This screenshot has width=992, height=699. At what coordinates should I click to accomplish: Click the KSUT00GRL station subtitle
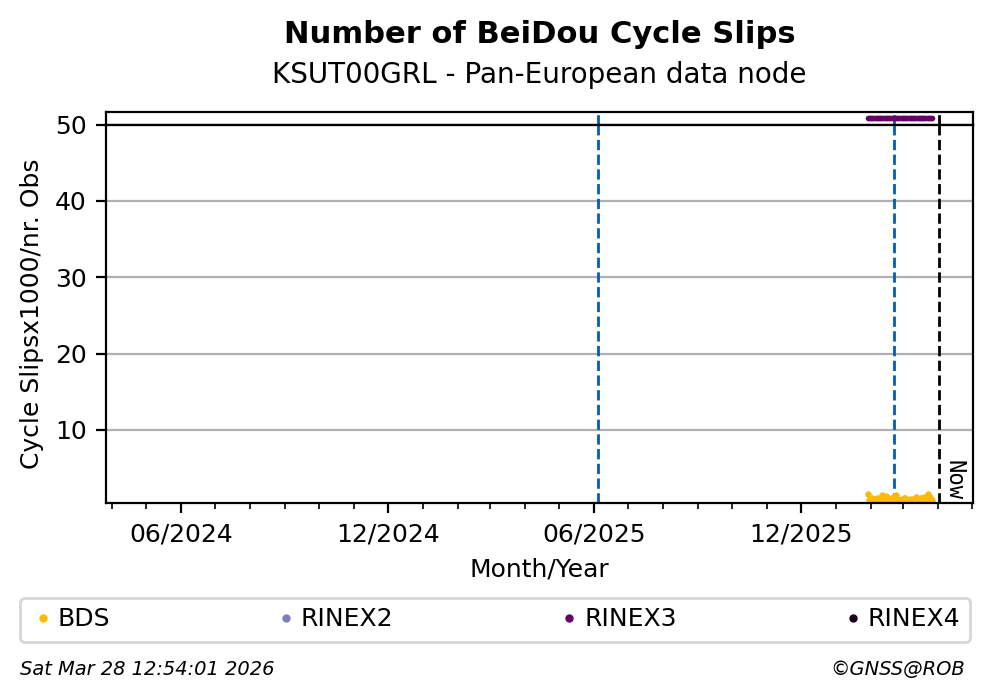539,74
